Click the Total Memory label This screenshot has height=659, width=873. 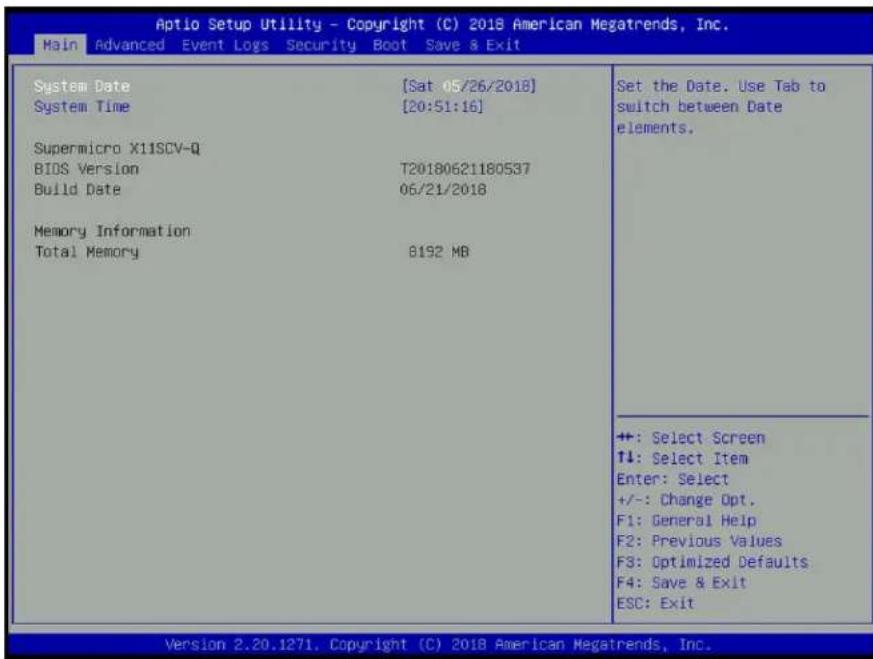point(86,252)
